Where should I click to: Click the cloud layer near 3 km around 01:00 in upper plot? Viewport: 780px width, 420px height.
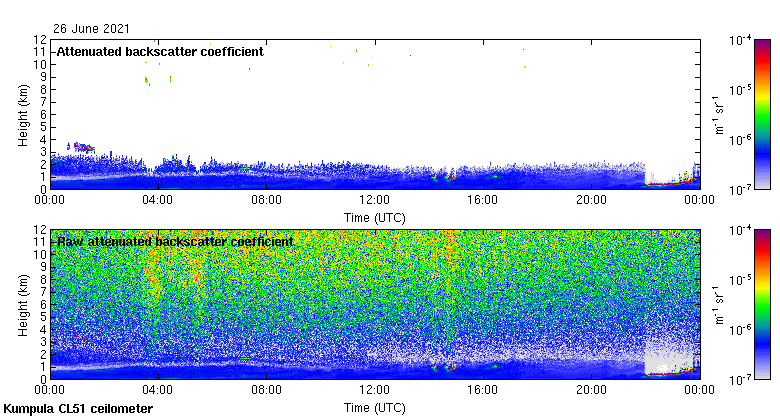pos(83,147)
